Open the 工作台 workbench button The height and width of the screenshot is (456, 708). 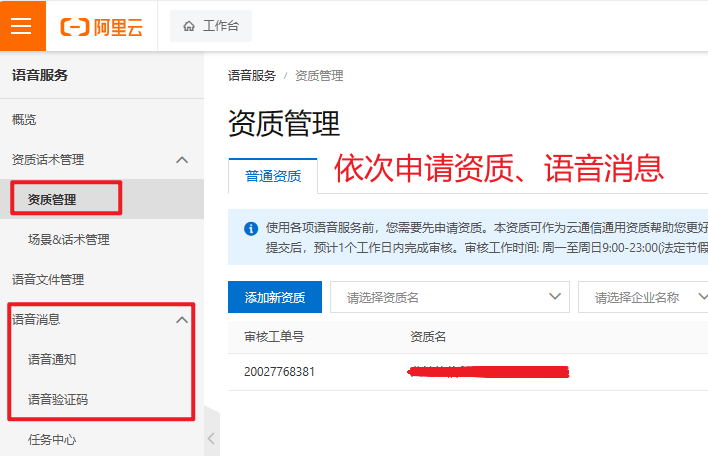point(210,27)
